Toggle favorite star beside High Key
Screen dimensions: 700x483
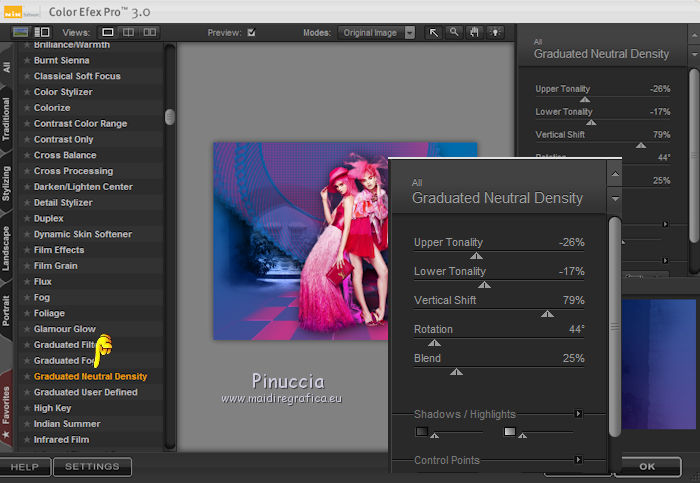tap(27, 408)
